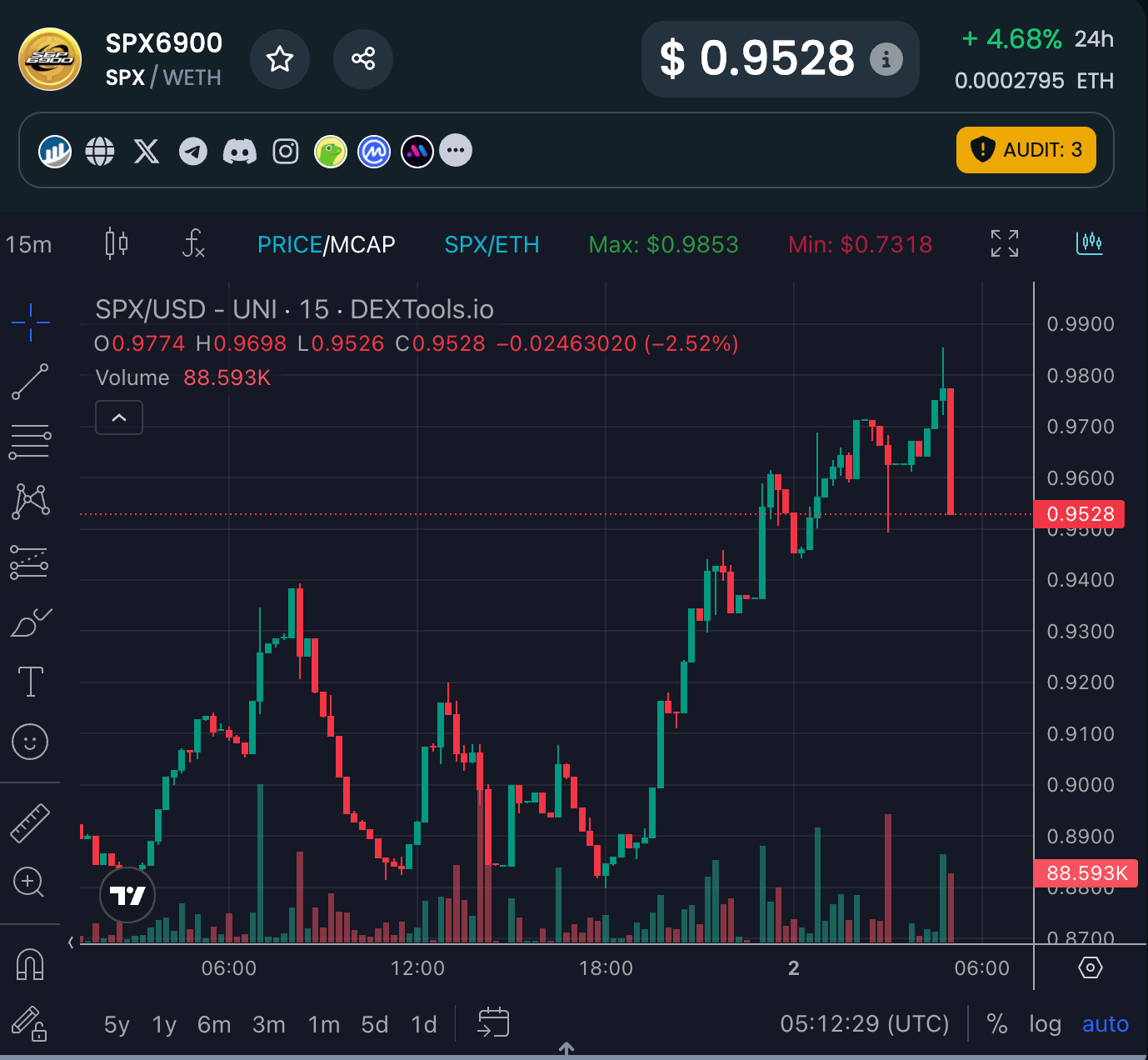This screenshot has height=1060, width=1148.
Task: Open the 15m timeframe dropdown
Action: point(28,244)
